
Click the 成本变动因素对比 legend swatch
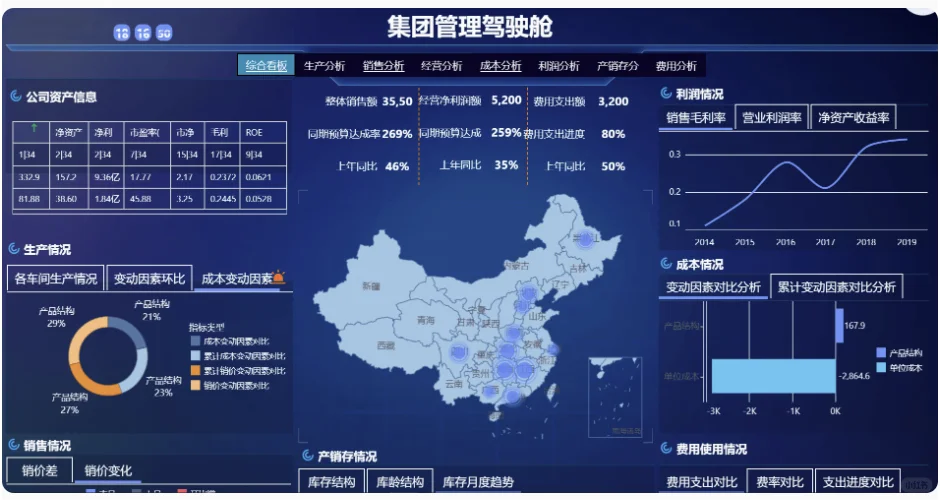tap(195, 341)
